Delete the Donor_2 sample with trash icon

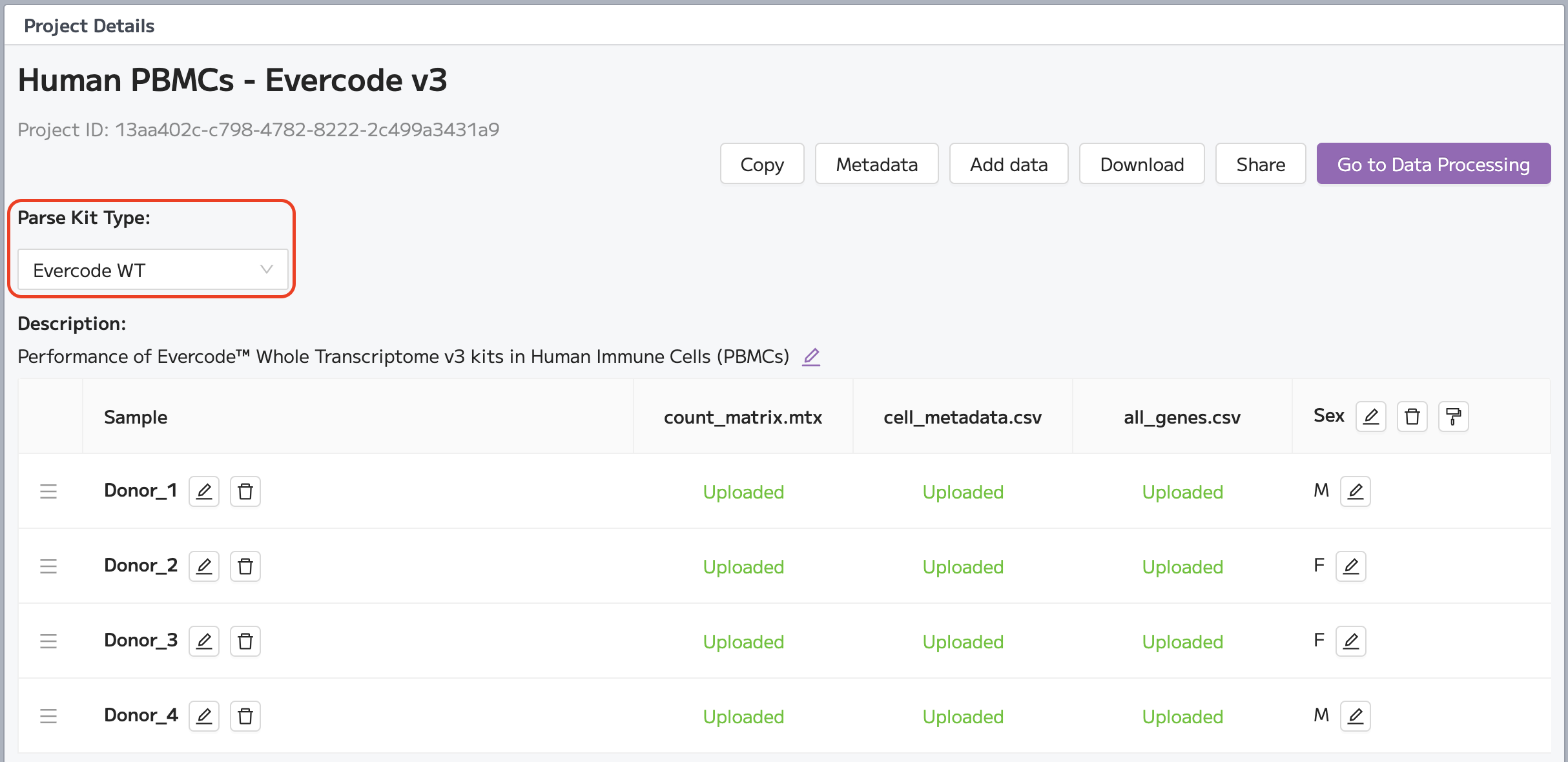coord(245,566)
